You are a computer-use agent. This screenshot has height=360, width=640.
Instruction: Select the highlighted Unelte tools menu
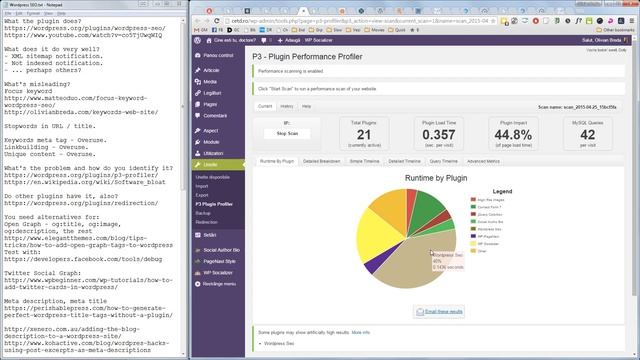[218, 164]
